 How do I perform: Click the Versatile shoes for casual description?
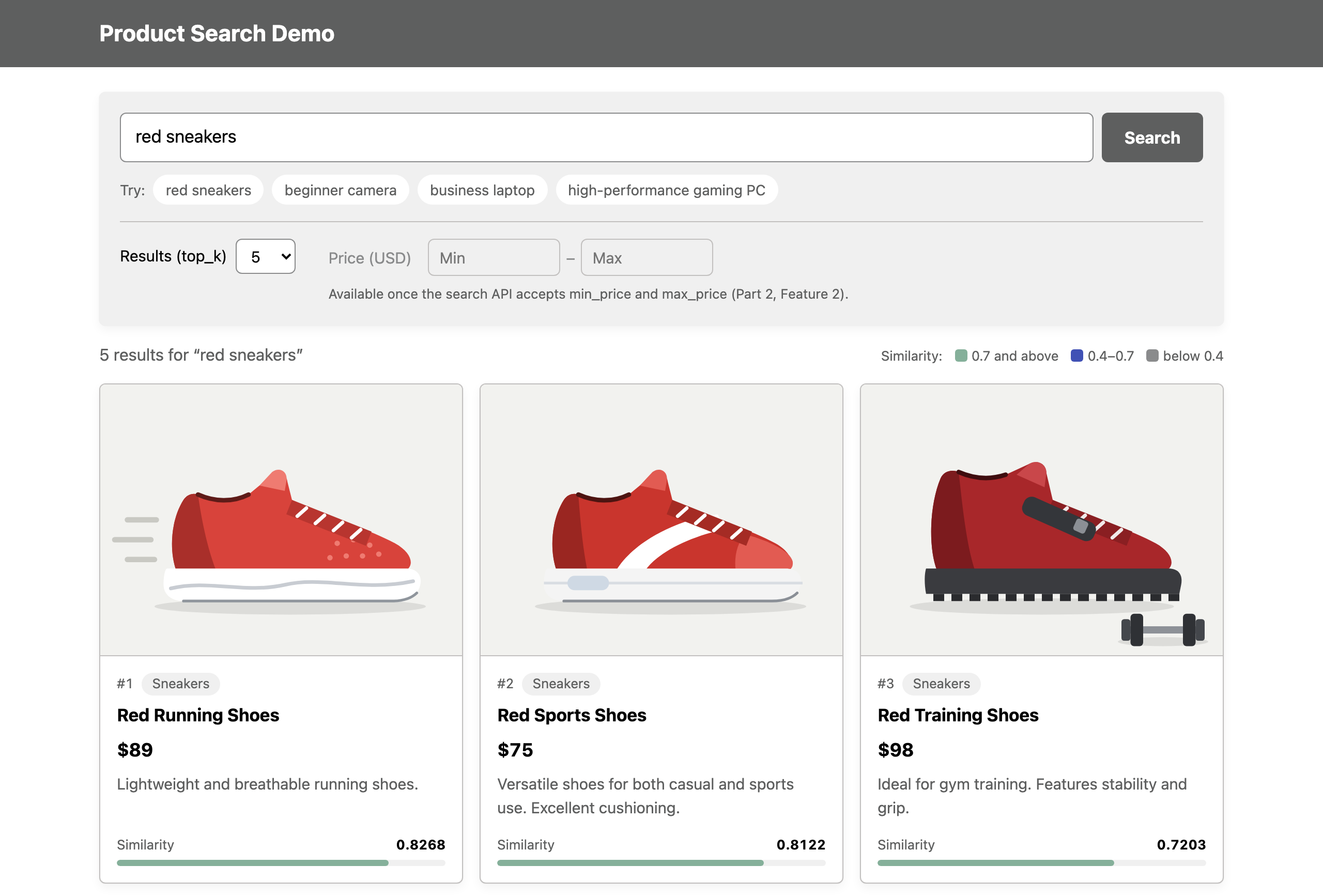tap(645, 796)
